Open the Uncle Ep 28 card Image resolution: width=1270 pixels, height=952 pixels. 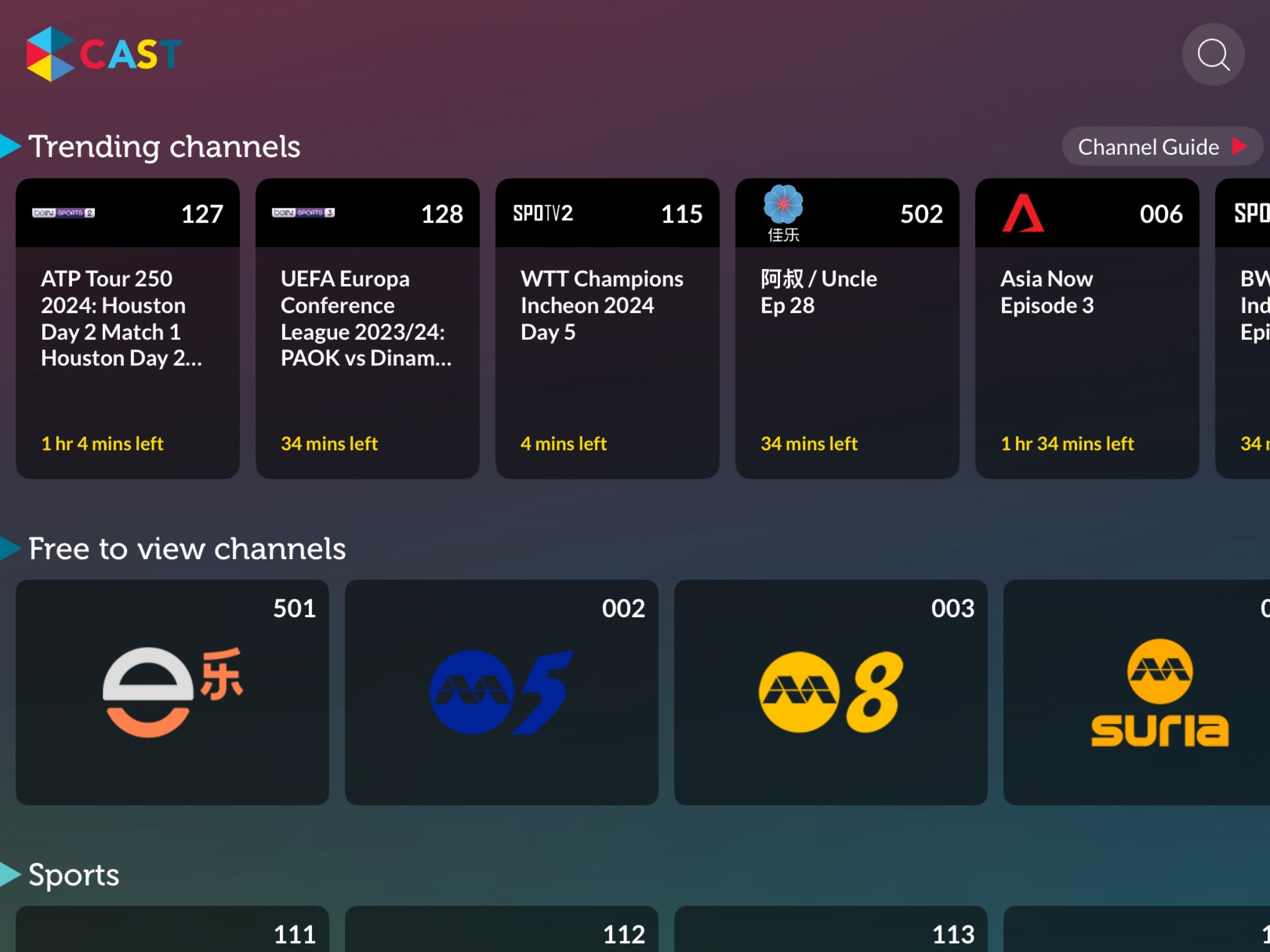(847, 329)
